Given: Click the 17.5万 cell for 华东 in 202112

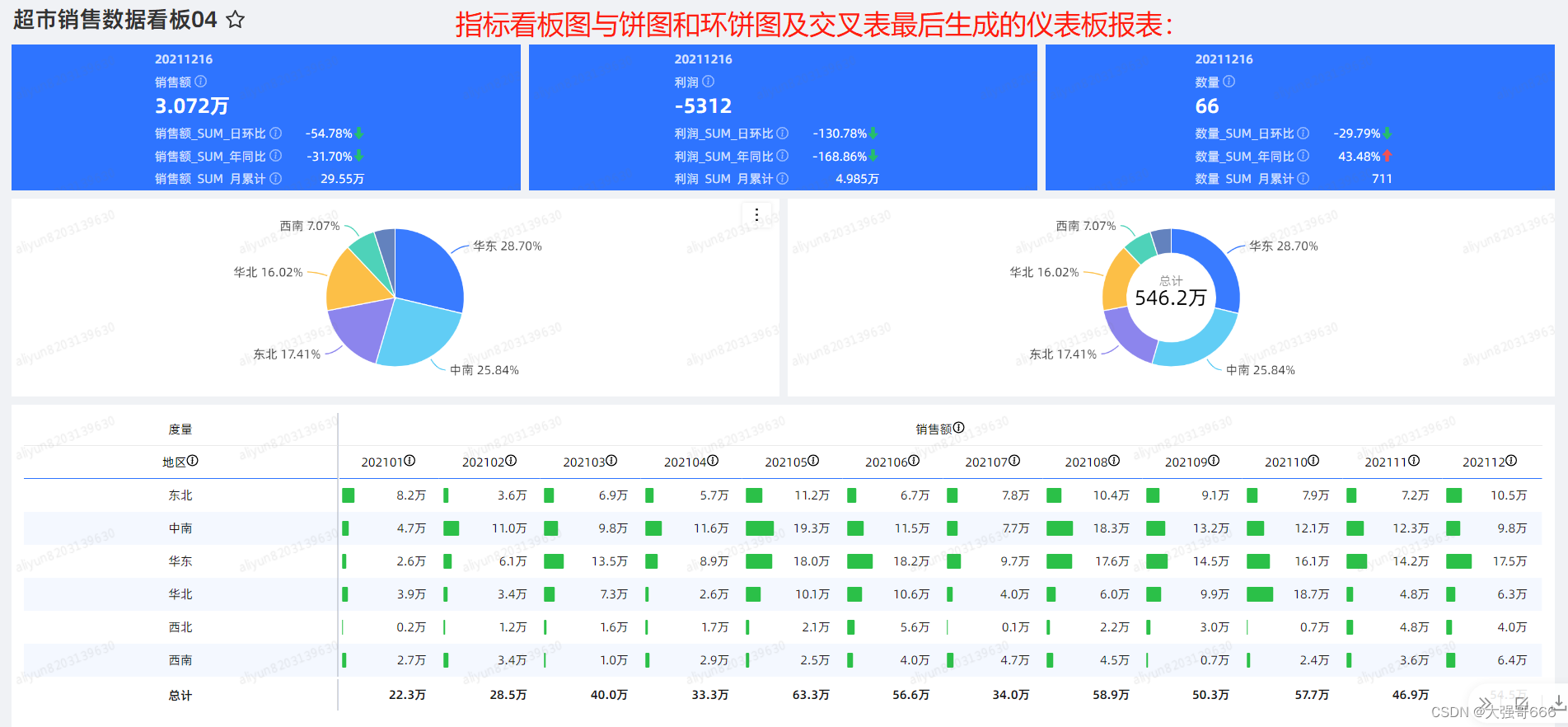Looking at the screenshot, I should 1509,560.
